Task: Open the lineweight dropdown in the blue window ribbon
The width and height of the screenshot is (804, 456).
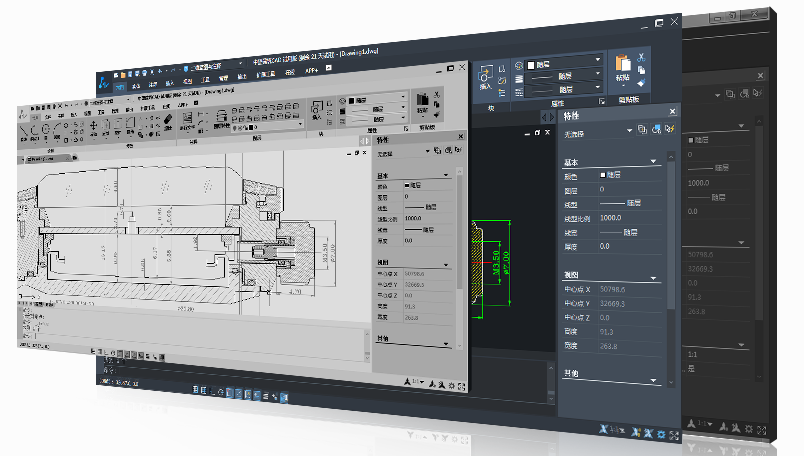Action: coord(597,88)
